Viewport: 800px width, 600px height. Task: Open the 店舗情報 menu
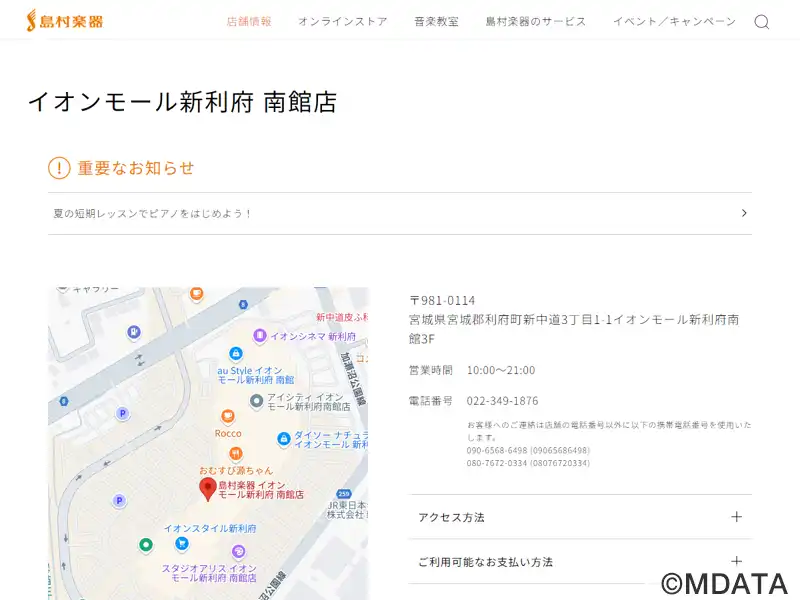click(x=249, y=21)
